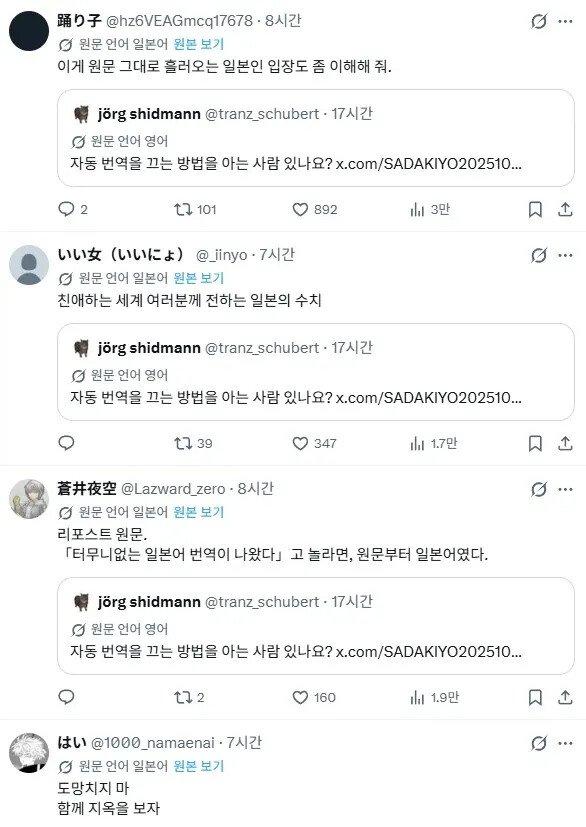The image size is (586, 827).
Task: Repost the tweet showing 101 reposts
Action: [195, 209]
